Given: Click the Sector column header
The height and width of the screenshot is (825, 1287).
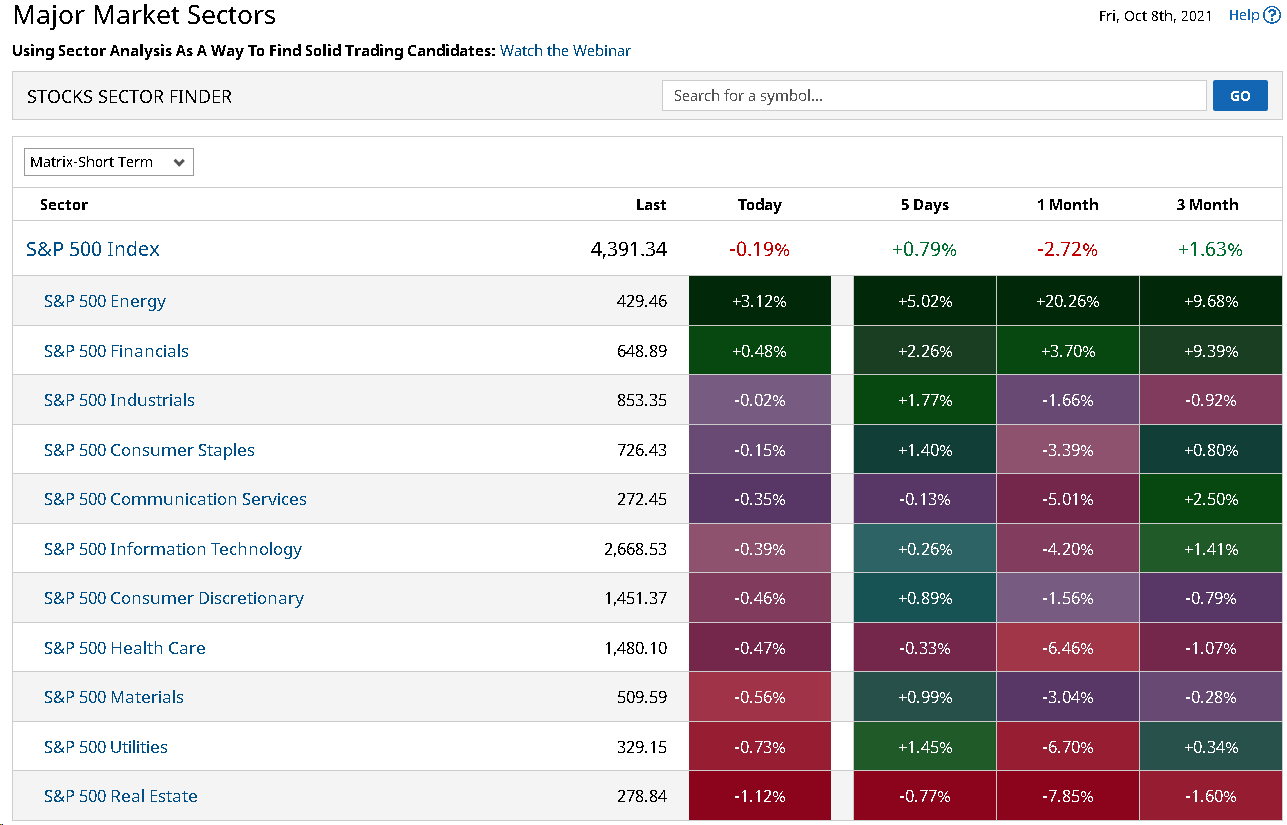Looking at the screenshot, I should [x=64, y=205].
